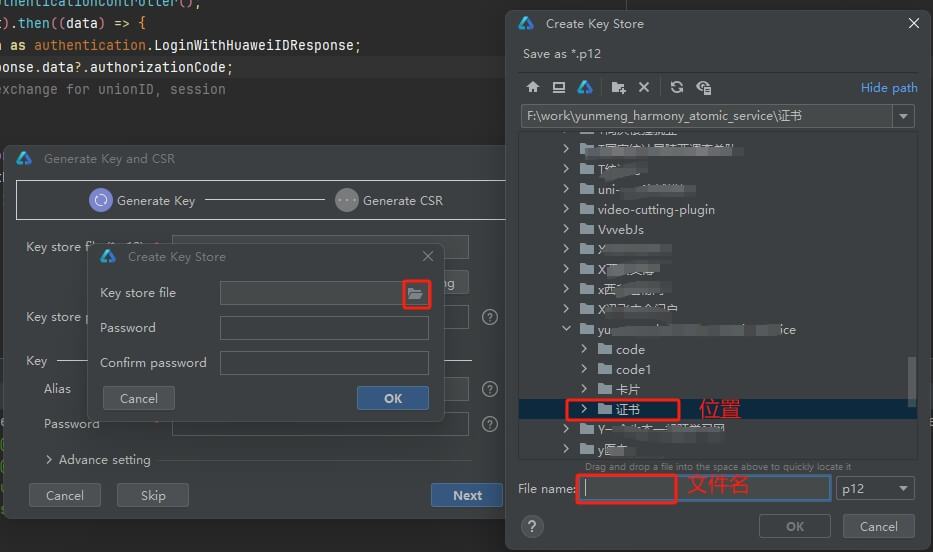Go to home directory in file chooser toolbar

click(x=533, y=87)
